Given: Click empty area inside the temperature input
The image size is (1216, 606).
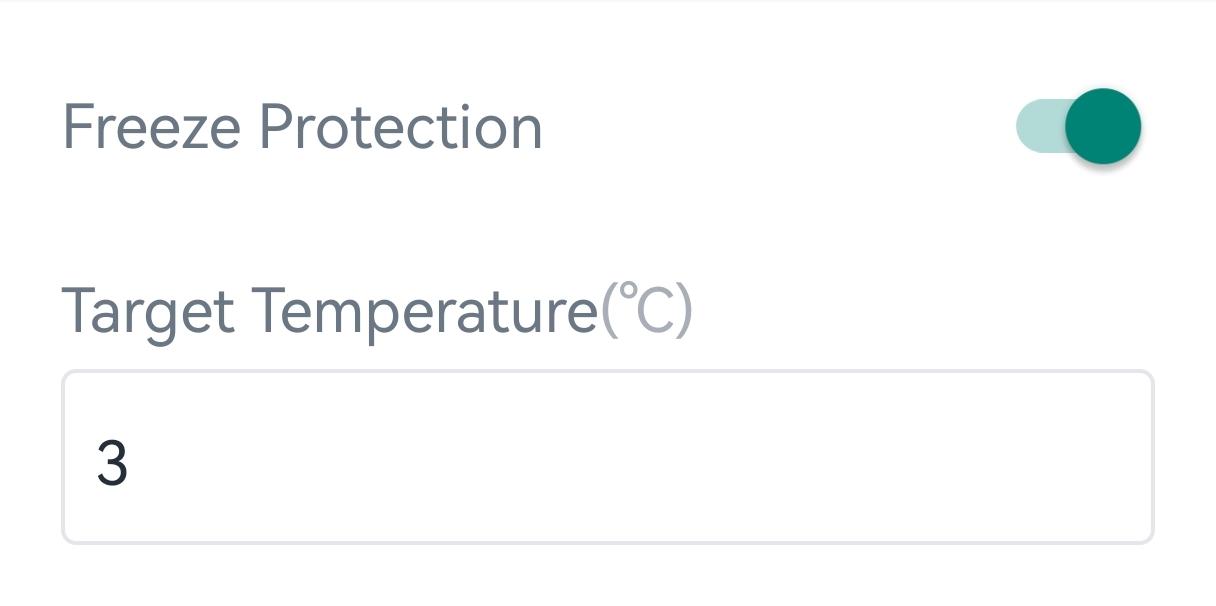Looking at the screenshot, I should (700, 458).
